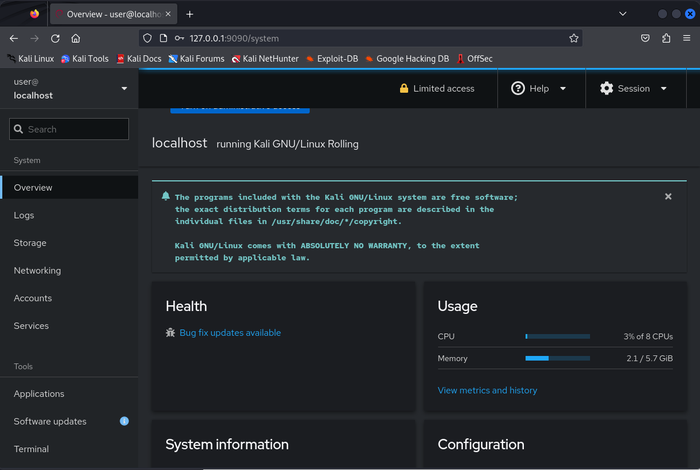The height and width of the screenshot is (470, 700).
Task: Click the Limited access lock button
Action: point(437,88)
